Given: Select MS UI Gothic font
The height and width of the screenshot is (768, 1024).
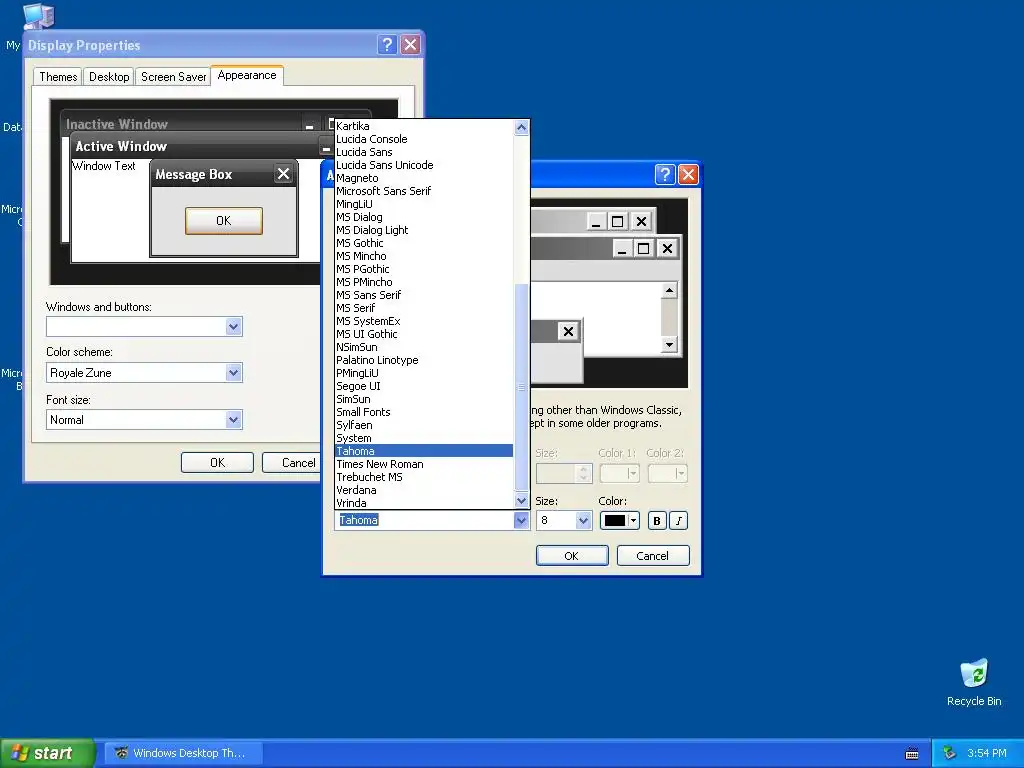Looking at the screenshot, I should tap(424, 334).
